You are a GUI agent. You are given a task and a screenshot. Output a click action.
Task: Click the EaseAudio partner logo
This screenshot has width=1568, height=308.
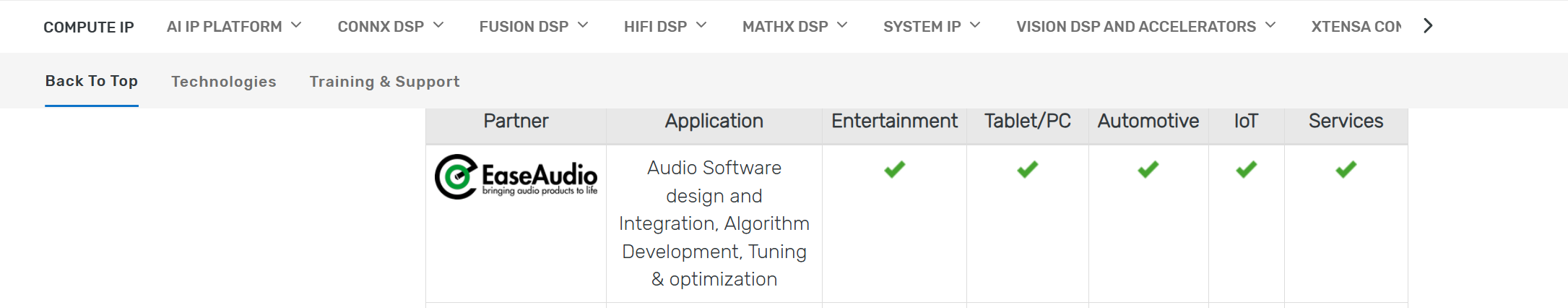click(x=516, y=177)
